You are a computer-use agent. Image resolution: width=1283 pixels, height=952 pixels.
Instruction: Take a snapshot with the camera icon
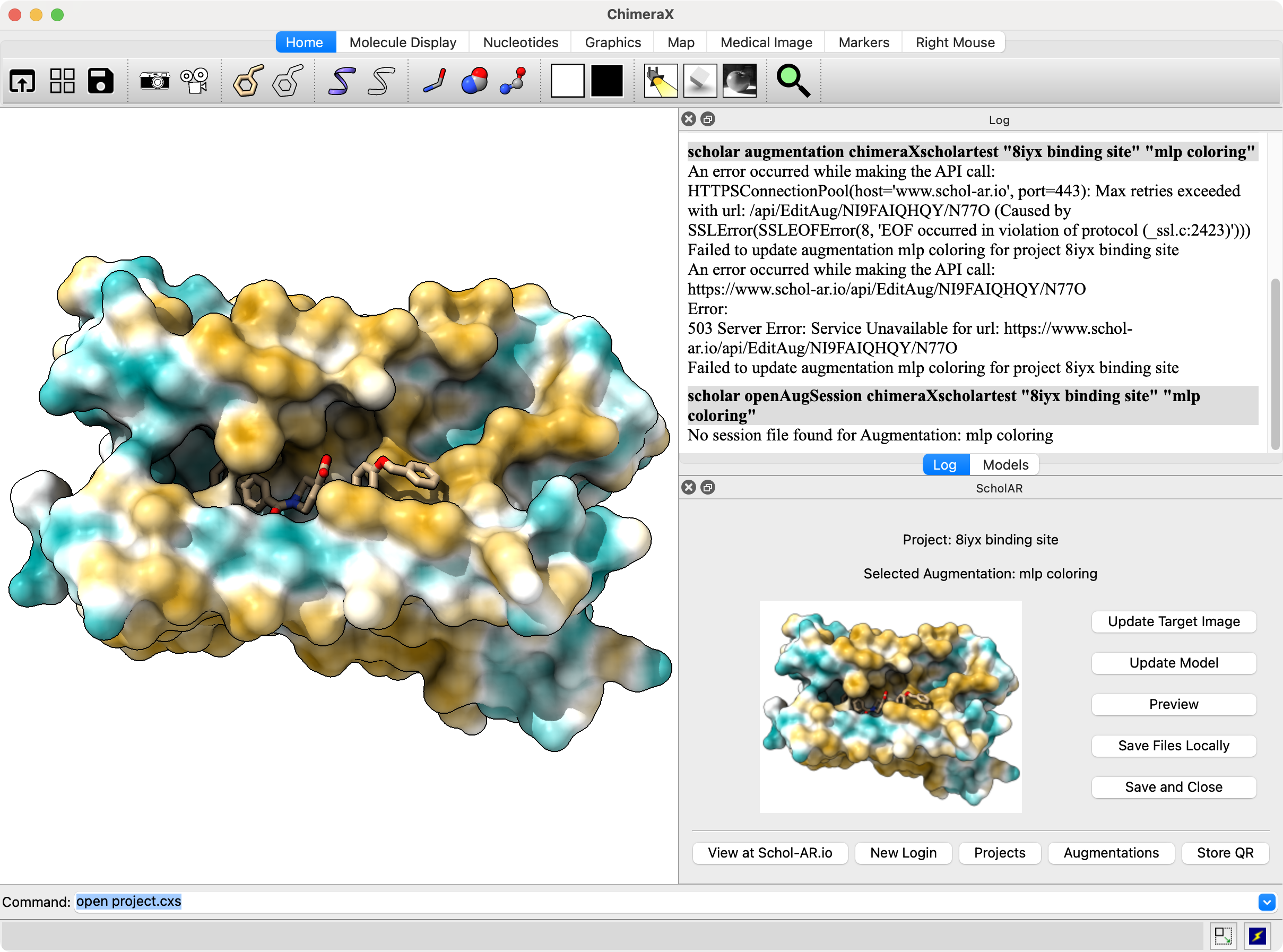point(154,81)
